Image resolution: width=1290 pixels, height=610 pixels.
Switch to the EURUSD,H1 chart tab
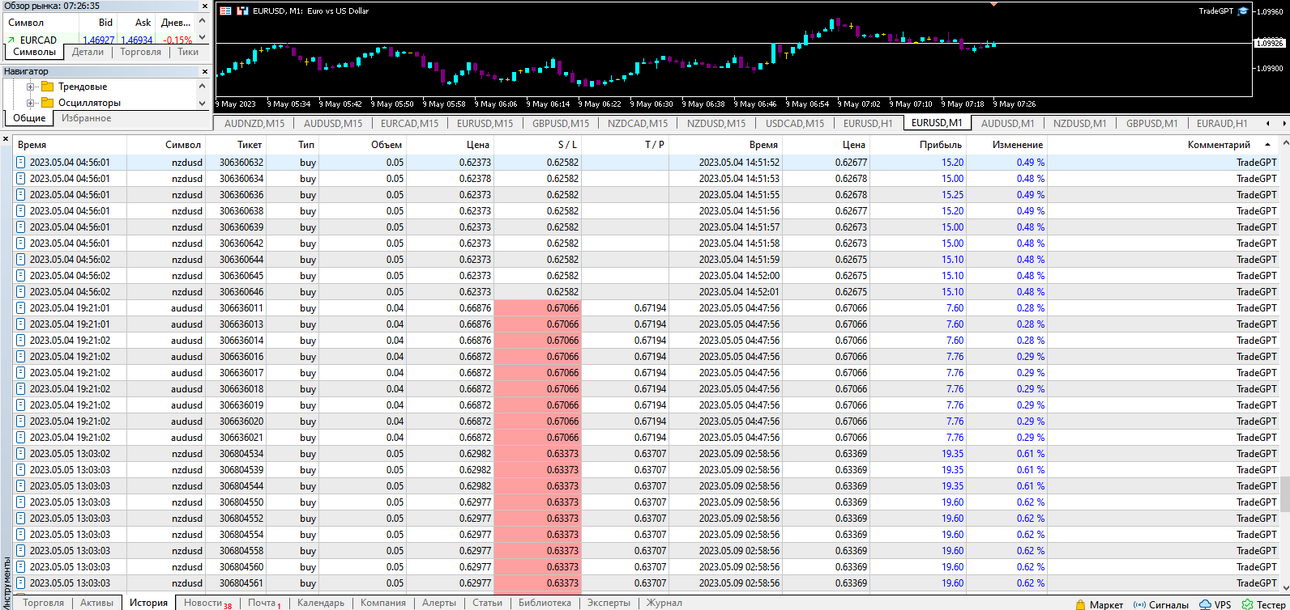pos(867,124)
